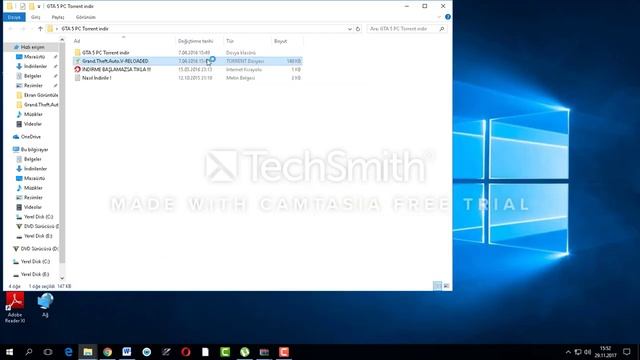Sort by the Boyut column header
This screenshot has height=360, width=640.
[x=280, y=41]
